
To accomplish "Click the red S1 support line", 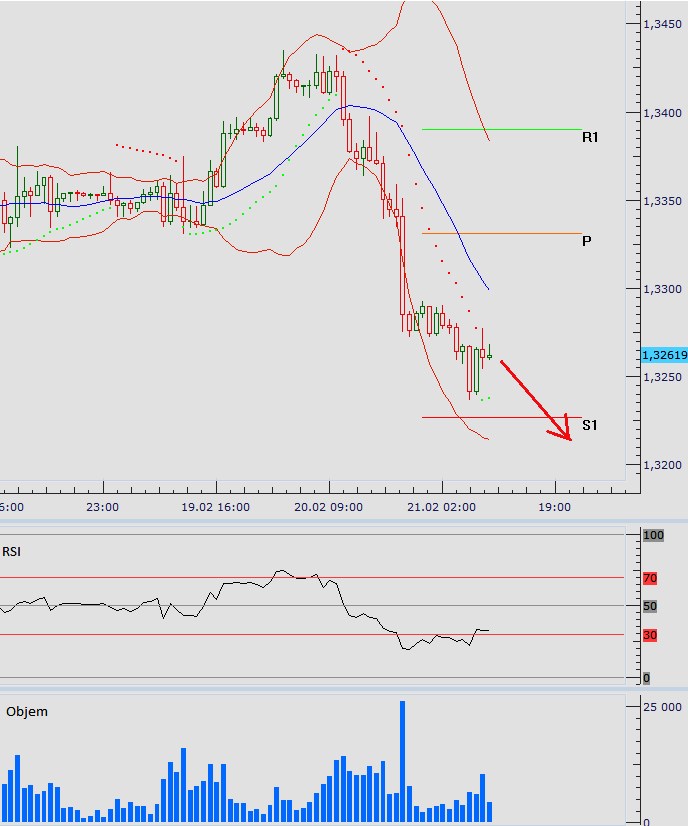I will pyautogui.click(x=502, y=417).
